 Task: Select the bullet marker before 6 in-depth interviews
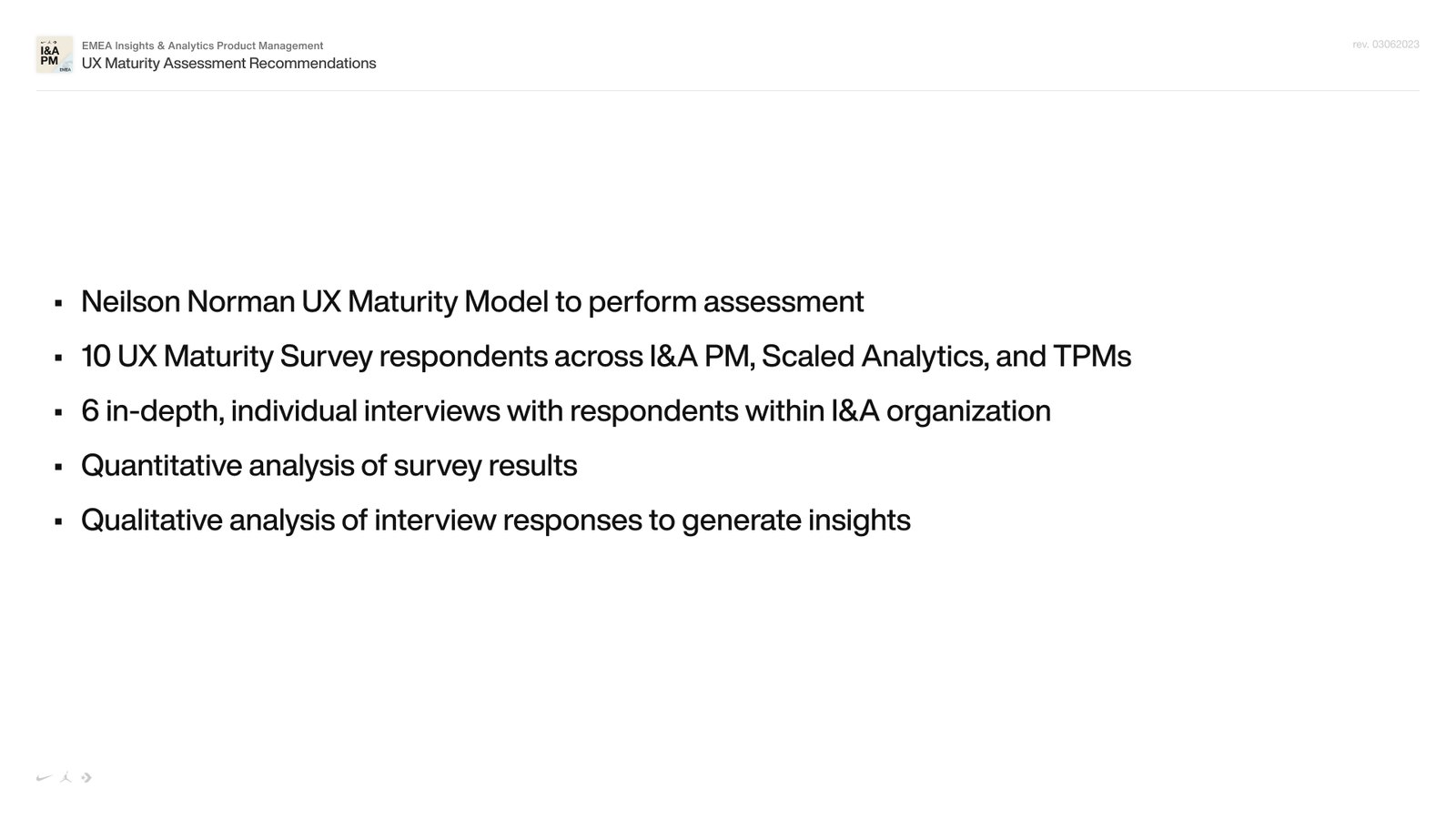pos(58,412)
